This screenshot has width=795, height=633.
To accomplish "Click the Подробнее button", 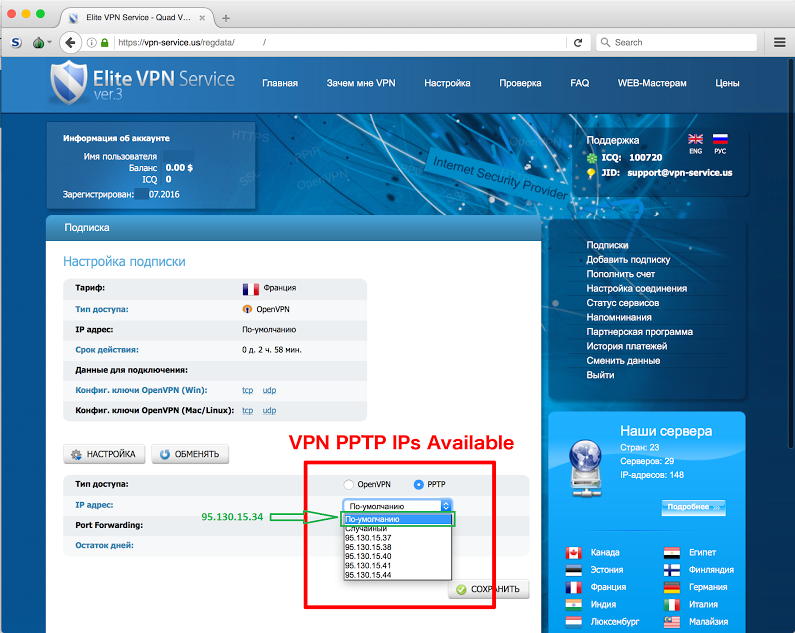I will point(693,507).
